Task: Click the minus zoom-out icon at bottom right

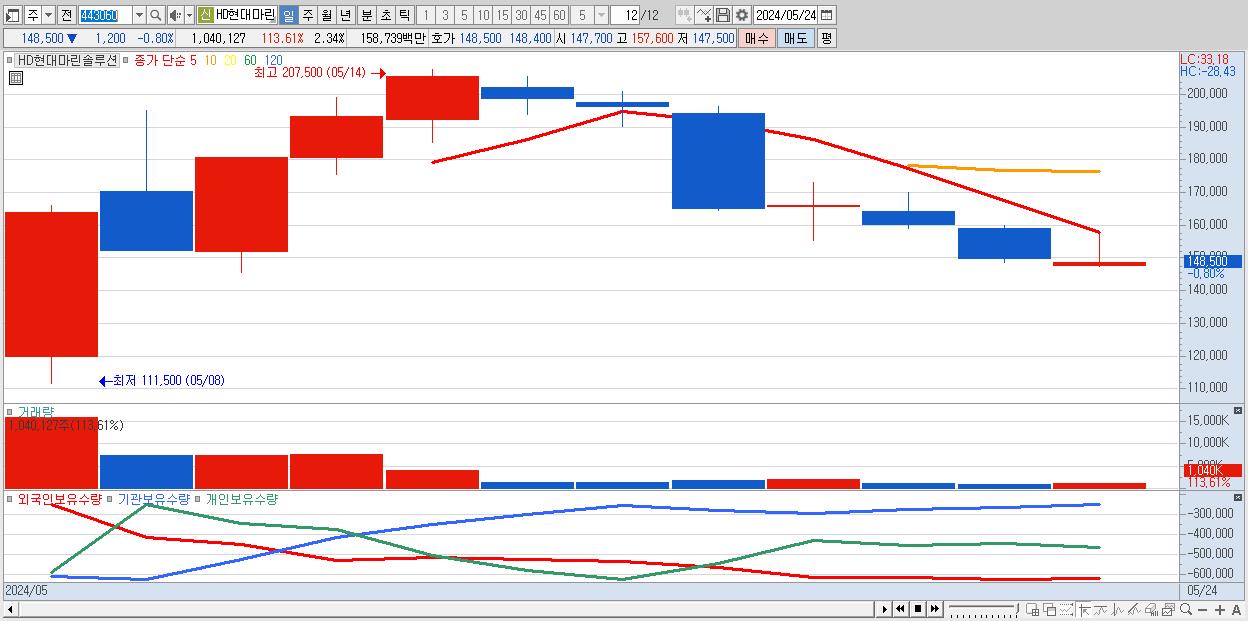Action: (1202, 609)
